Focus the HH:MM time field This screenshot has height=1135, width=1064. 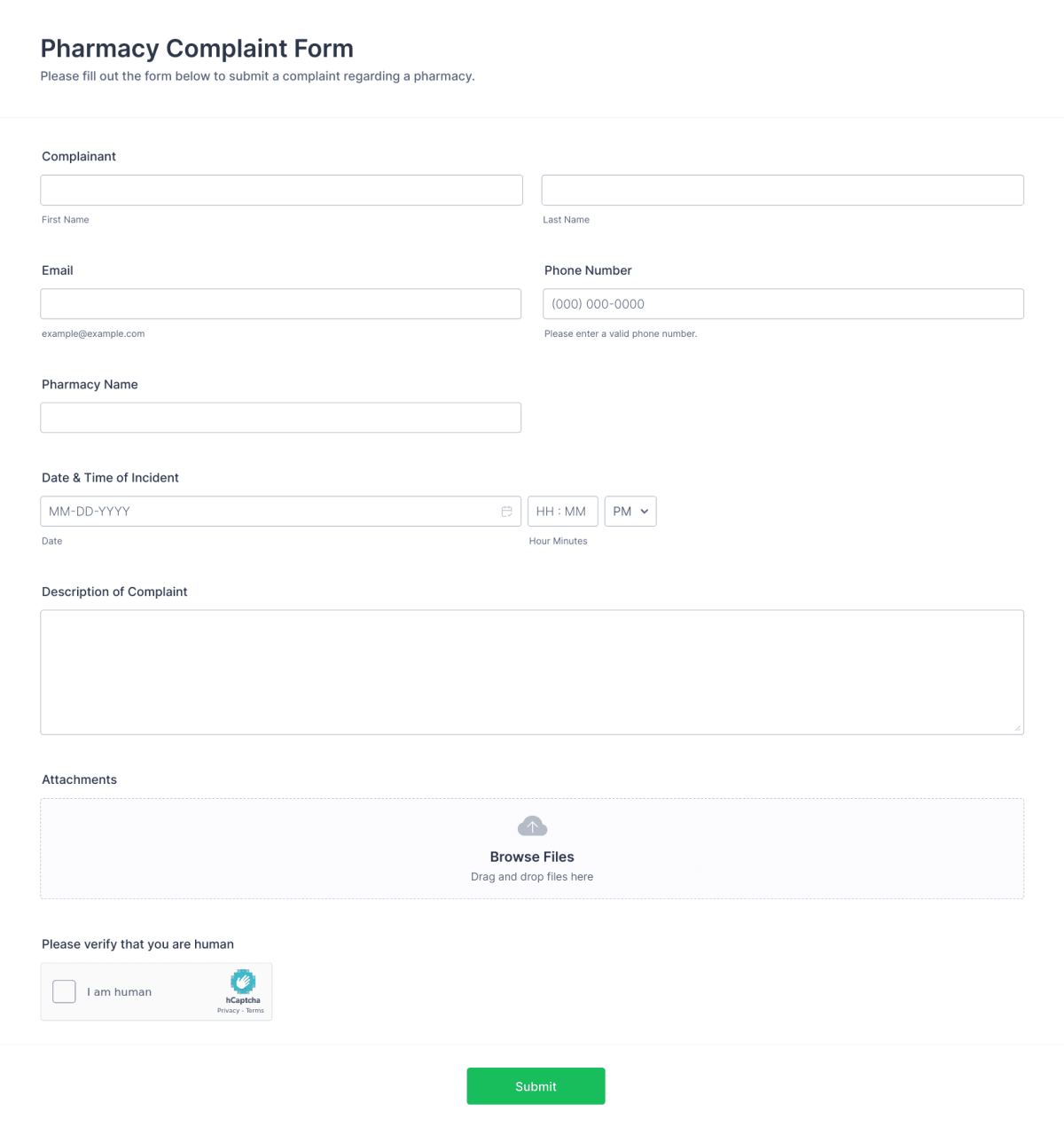point(562,511)
